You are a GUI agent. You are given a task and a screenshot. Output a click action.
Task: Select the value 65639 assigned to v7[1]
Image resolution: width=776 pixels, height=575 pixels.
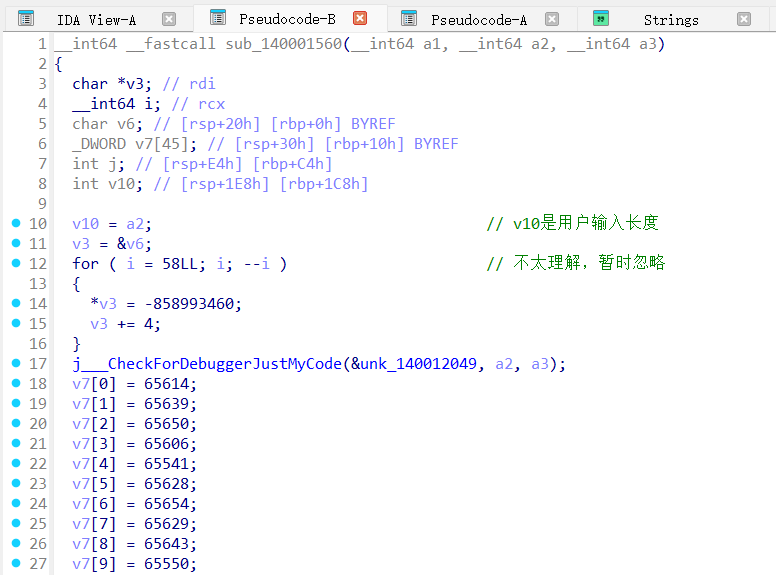[166, 404]
